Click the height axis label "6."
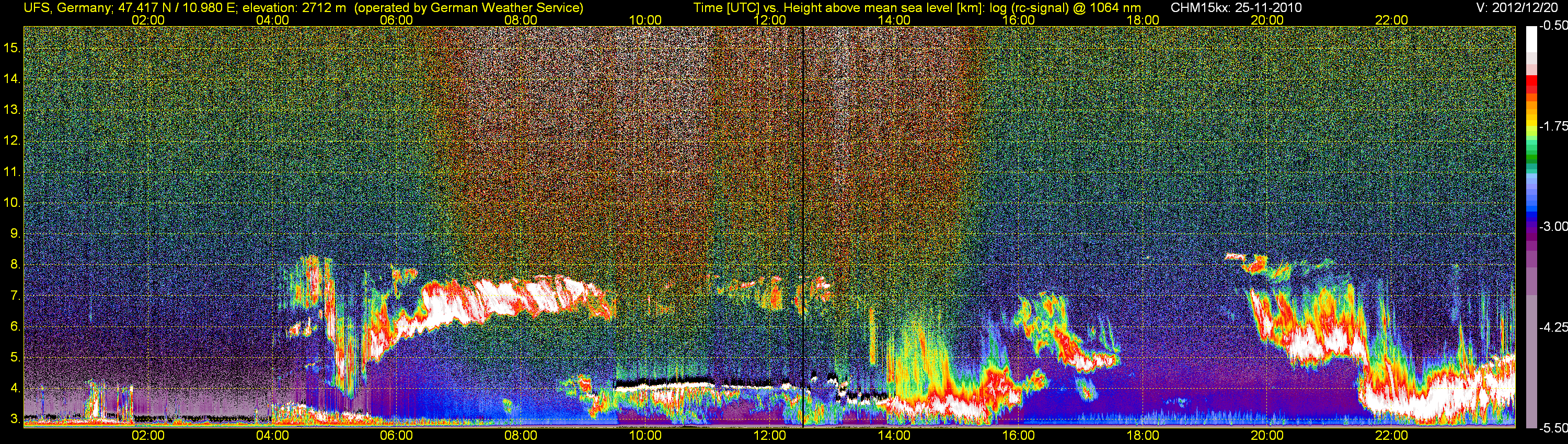 (15, 326)
